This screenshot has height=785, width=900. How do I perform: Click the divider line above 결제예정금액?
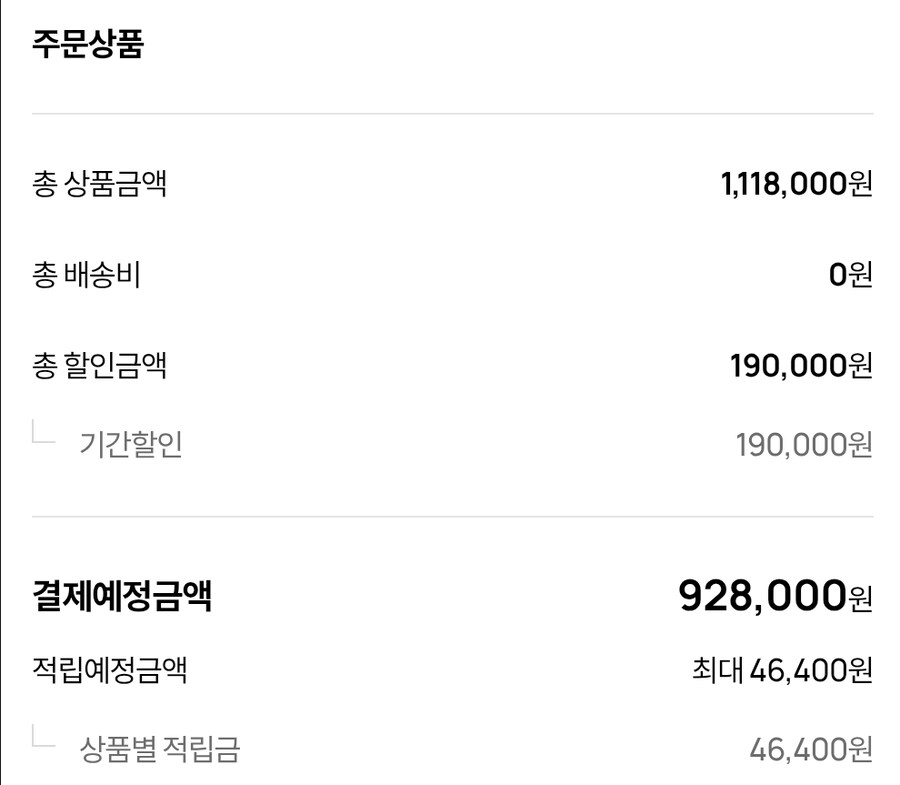coord(452,517)
